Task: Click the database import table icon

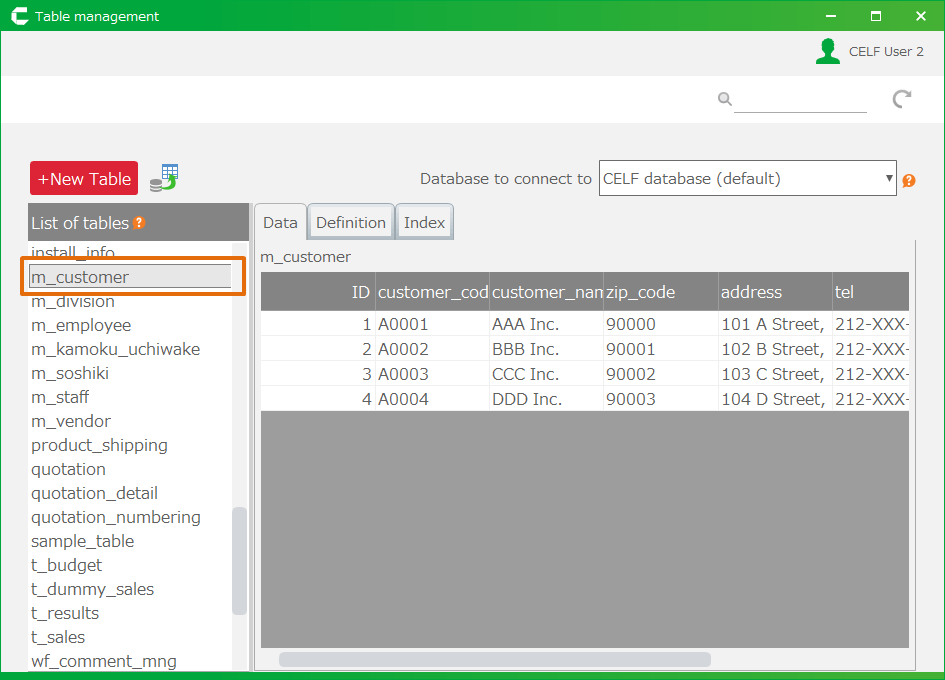Action: (x=163, y=178)
